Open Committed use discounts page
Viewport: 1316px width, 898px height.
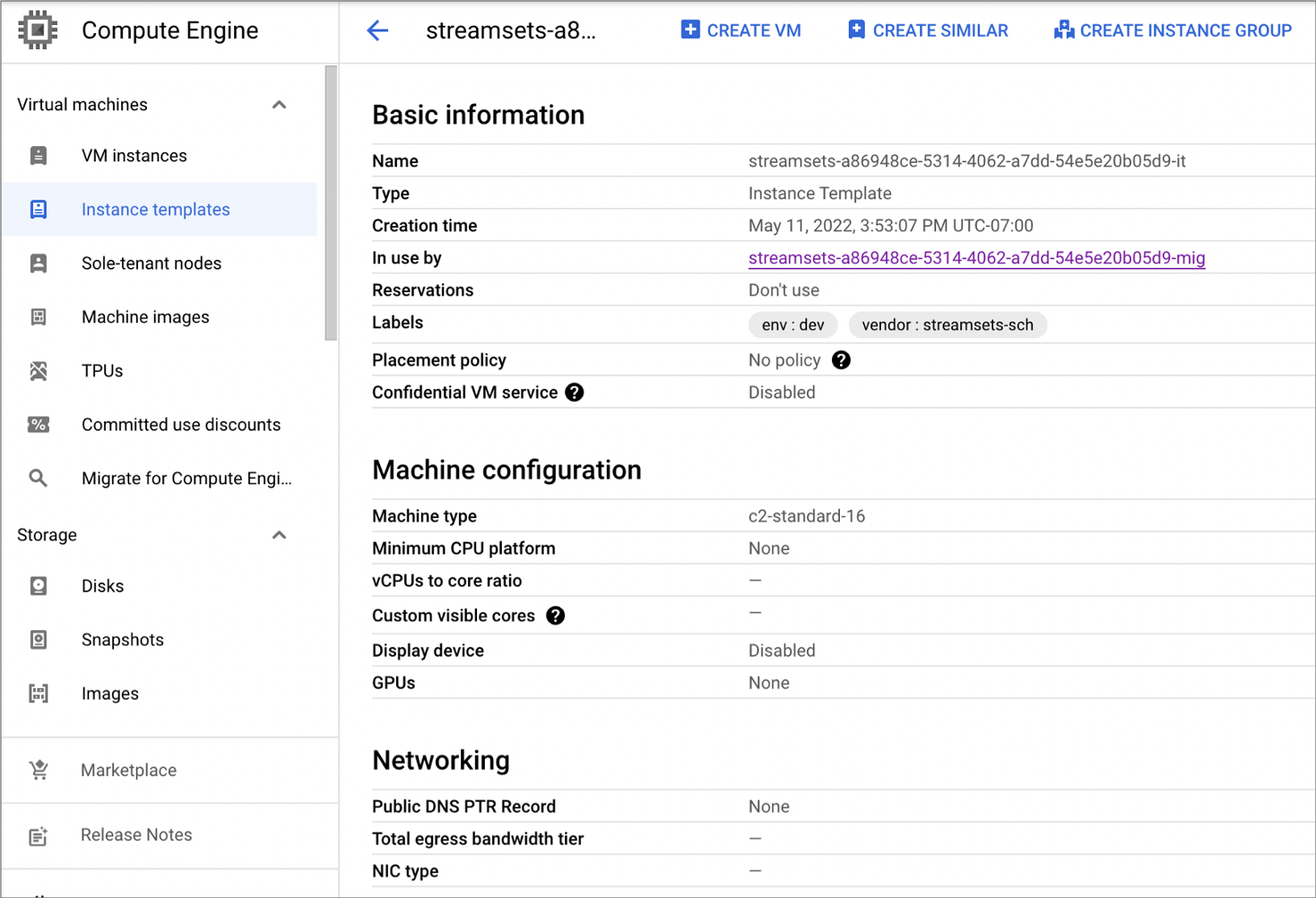click(181, 425)
